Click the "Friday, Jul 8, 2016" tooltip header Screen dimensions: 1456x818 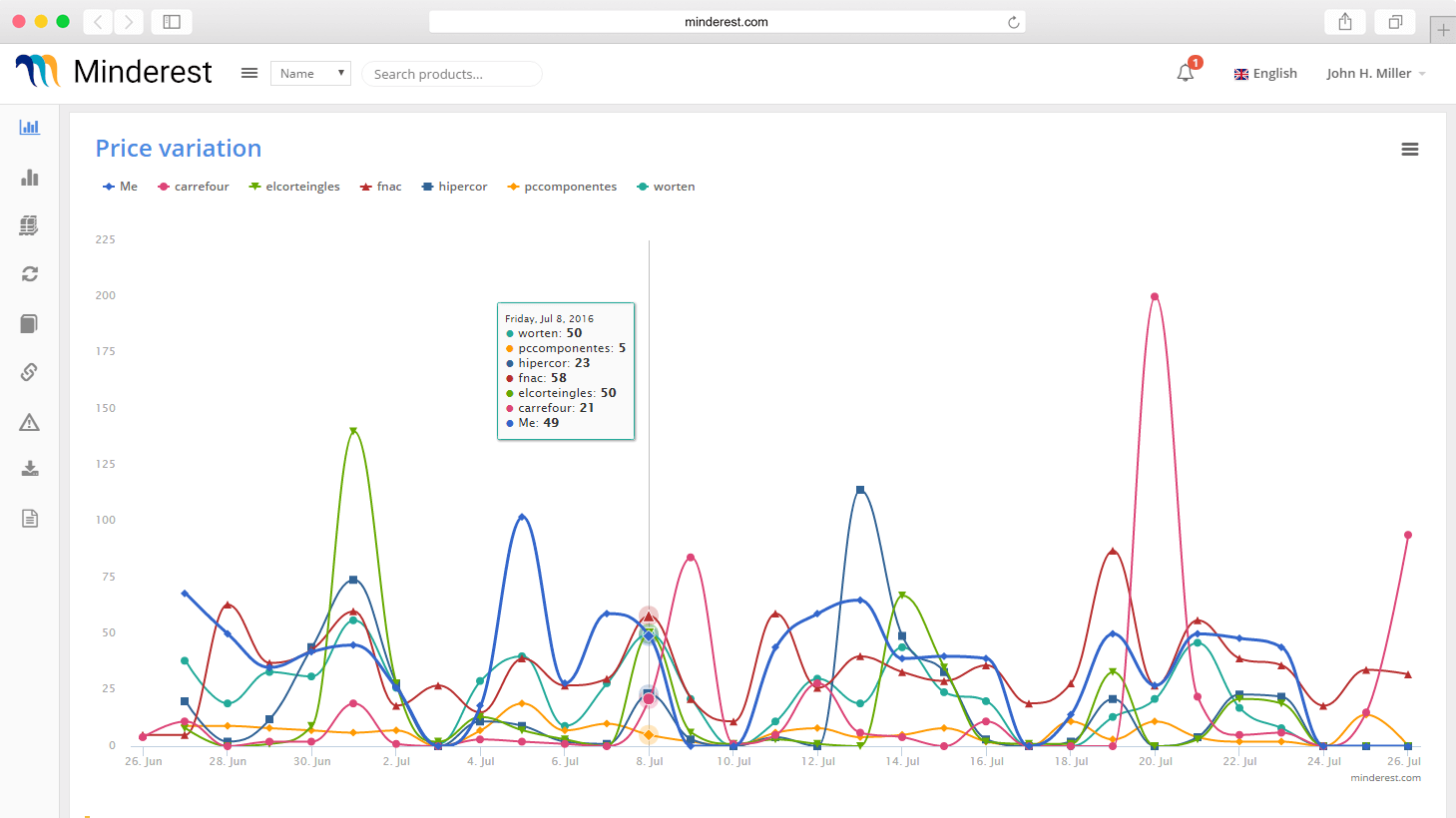[549, 319]
